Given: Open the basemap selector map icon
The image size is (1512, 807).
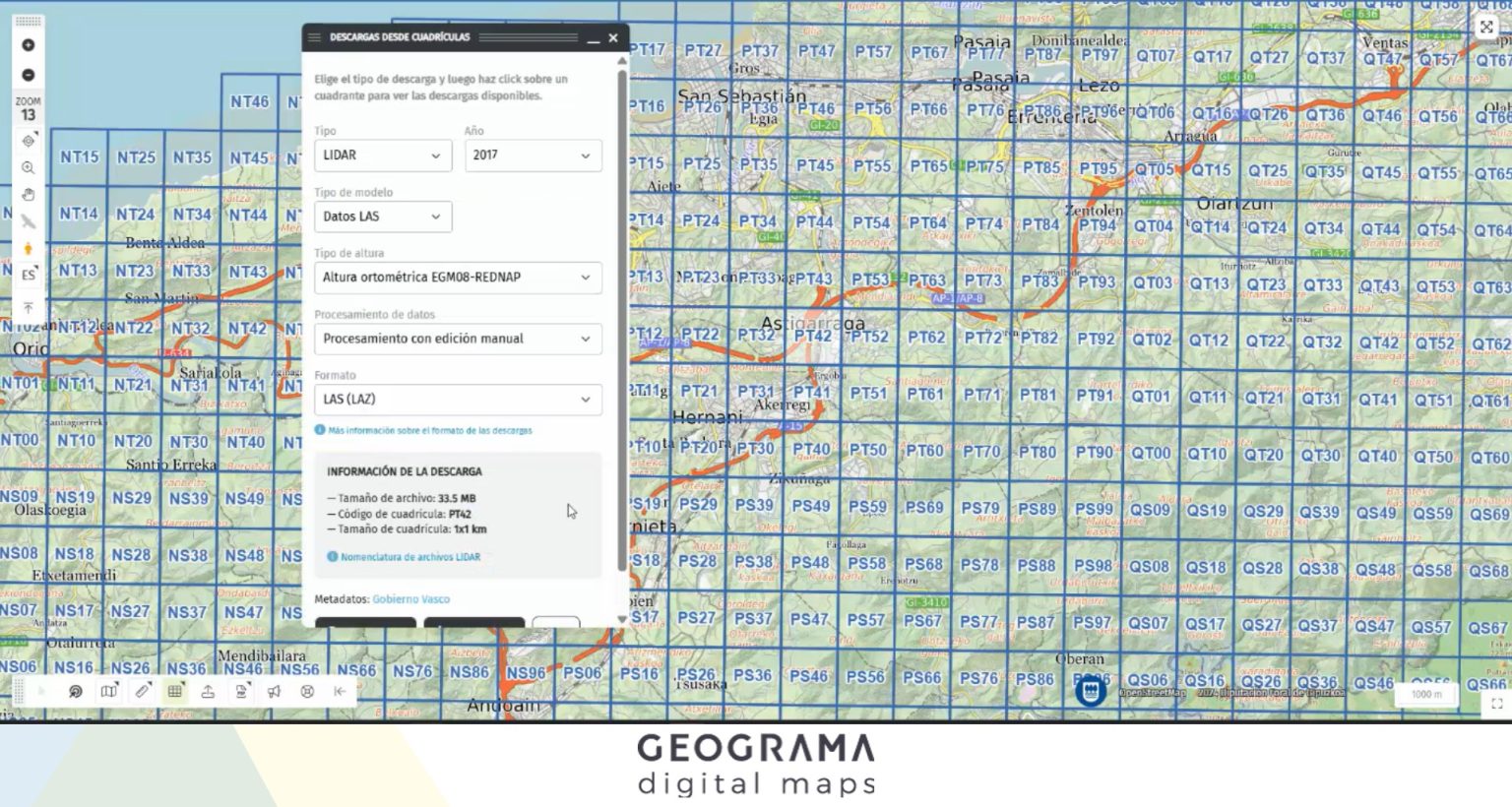Looking at the screenshot, I should coord(108,691).
